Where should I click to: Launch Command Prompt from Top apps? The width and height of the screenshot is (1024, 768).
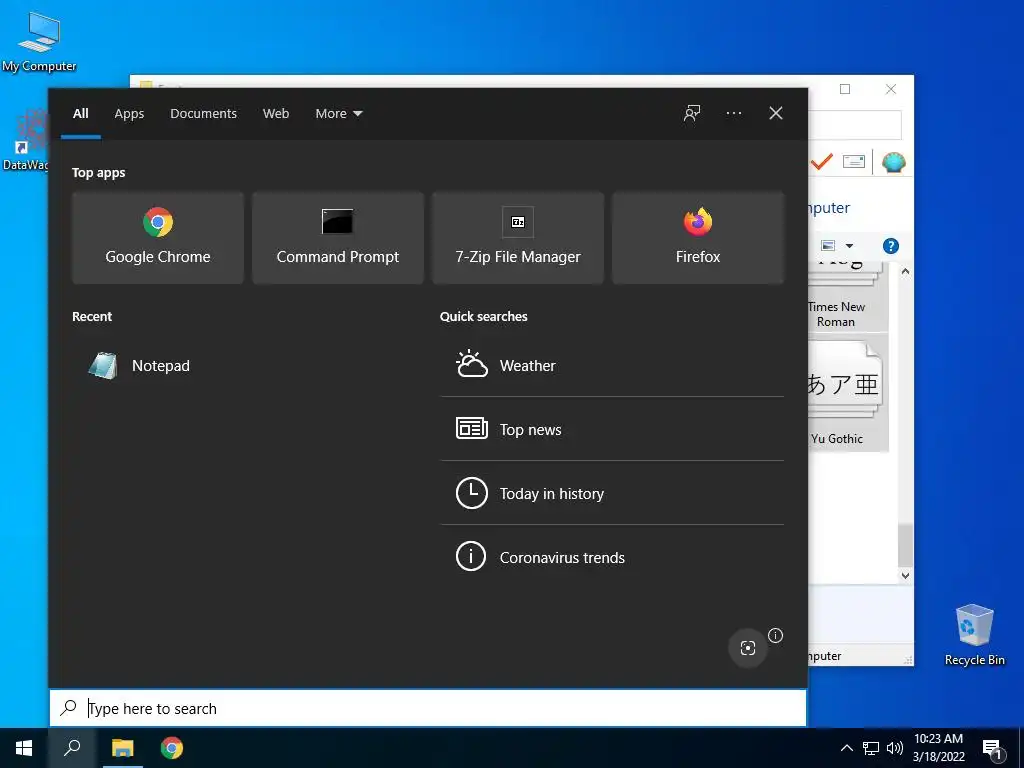(x=338, y=238)
